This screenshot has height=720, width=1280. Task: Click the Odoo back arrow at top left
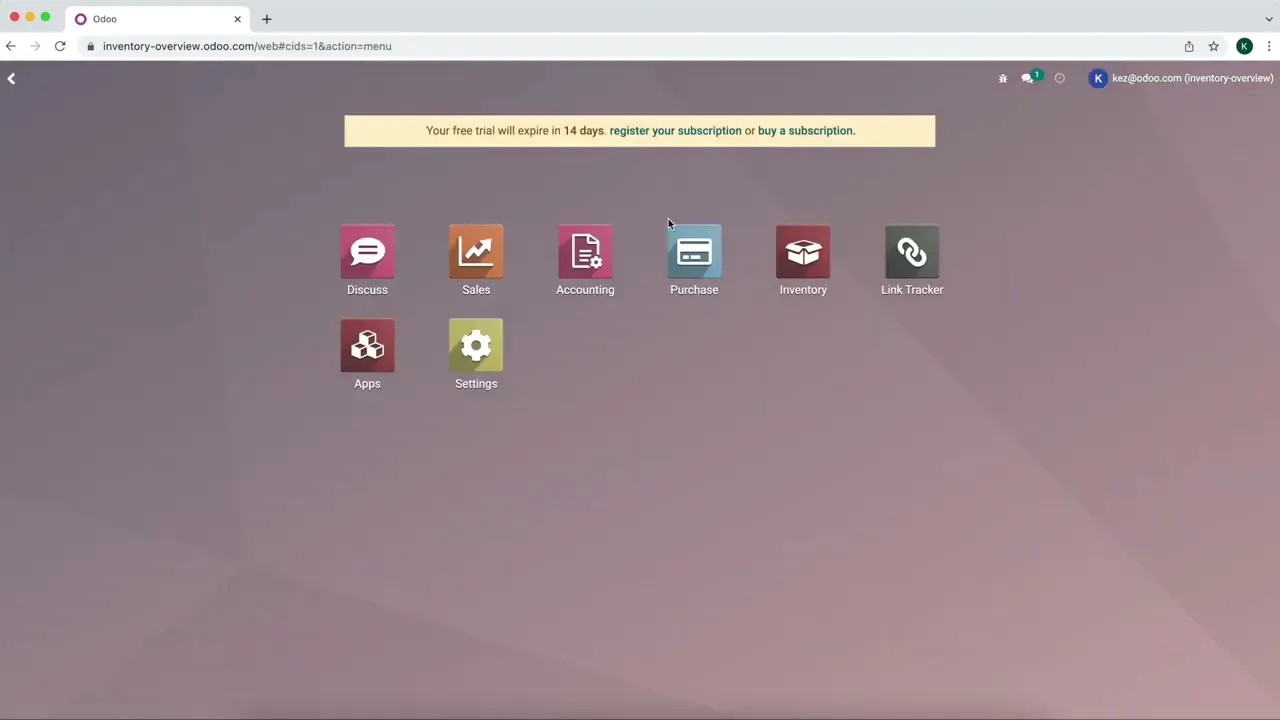tap(11, 78)
